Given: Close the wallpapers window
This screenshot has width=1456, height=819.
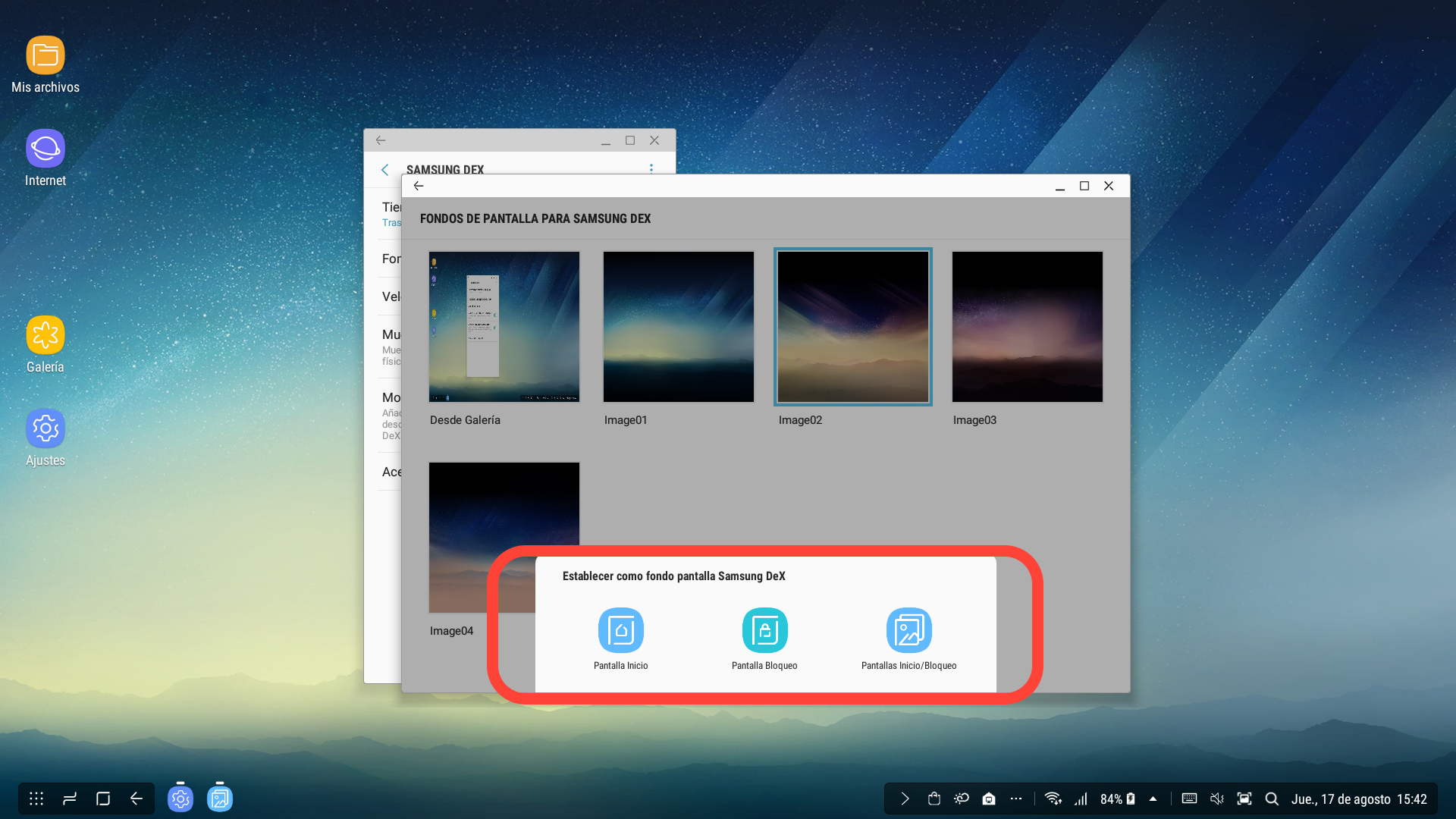Looking at the screenshot, I should (1109, 186).
